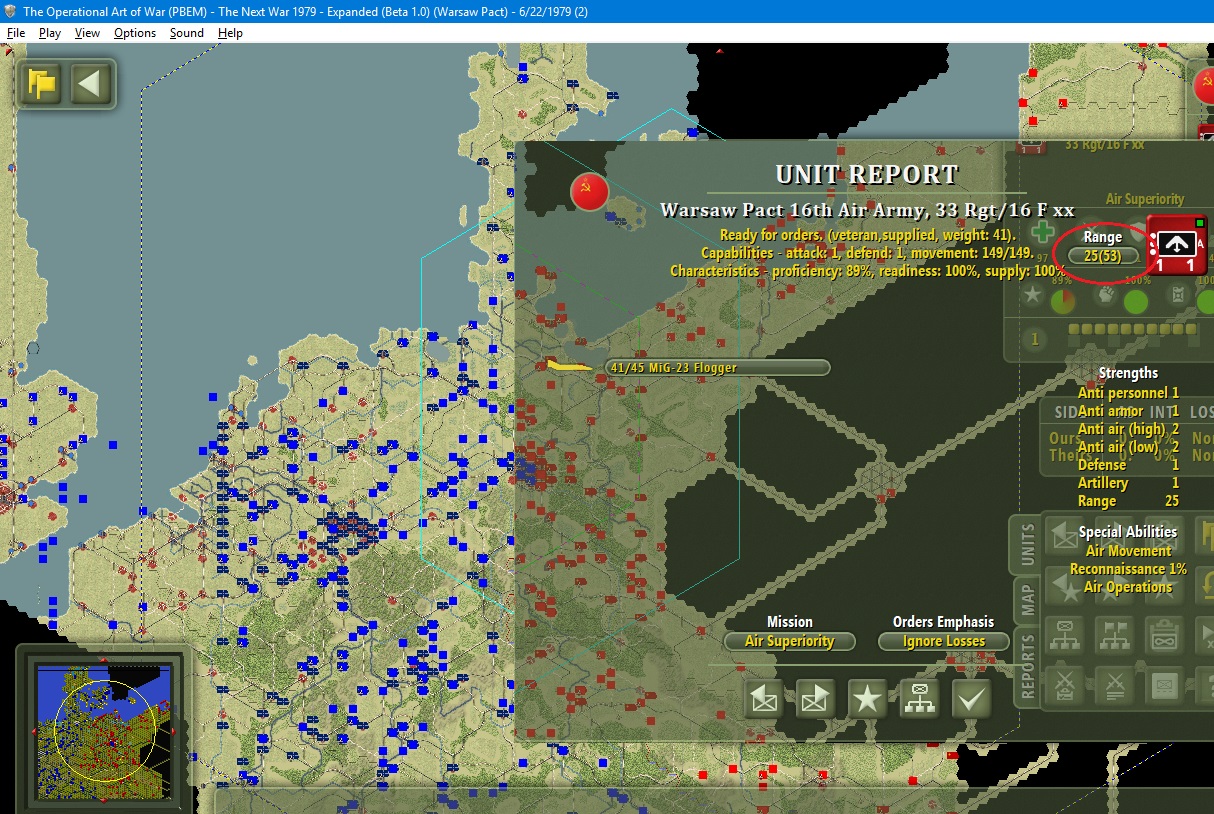1214x814 pixels.
Task: Click the Range 25(53) button
Action: 1103,256
